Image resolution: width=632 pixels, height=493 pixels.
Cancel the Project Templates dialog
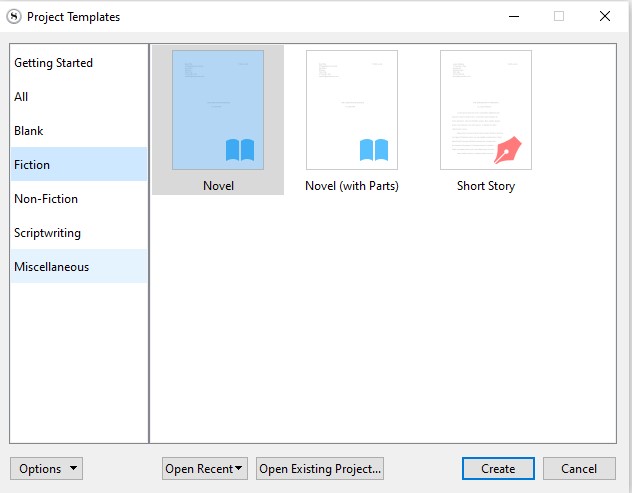pos(579,468)
